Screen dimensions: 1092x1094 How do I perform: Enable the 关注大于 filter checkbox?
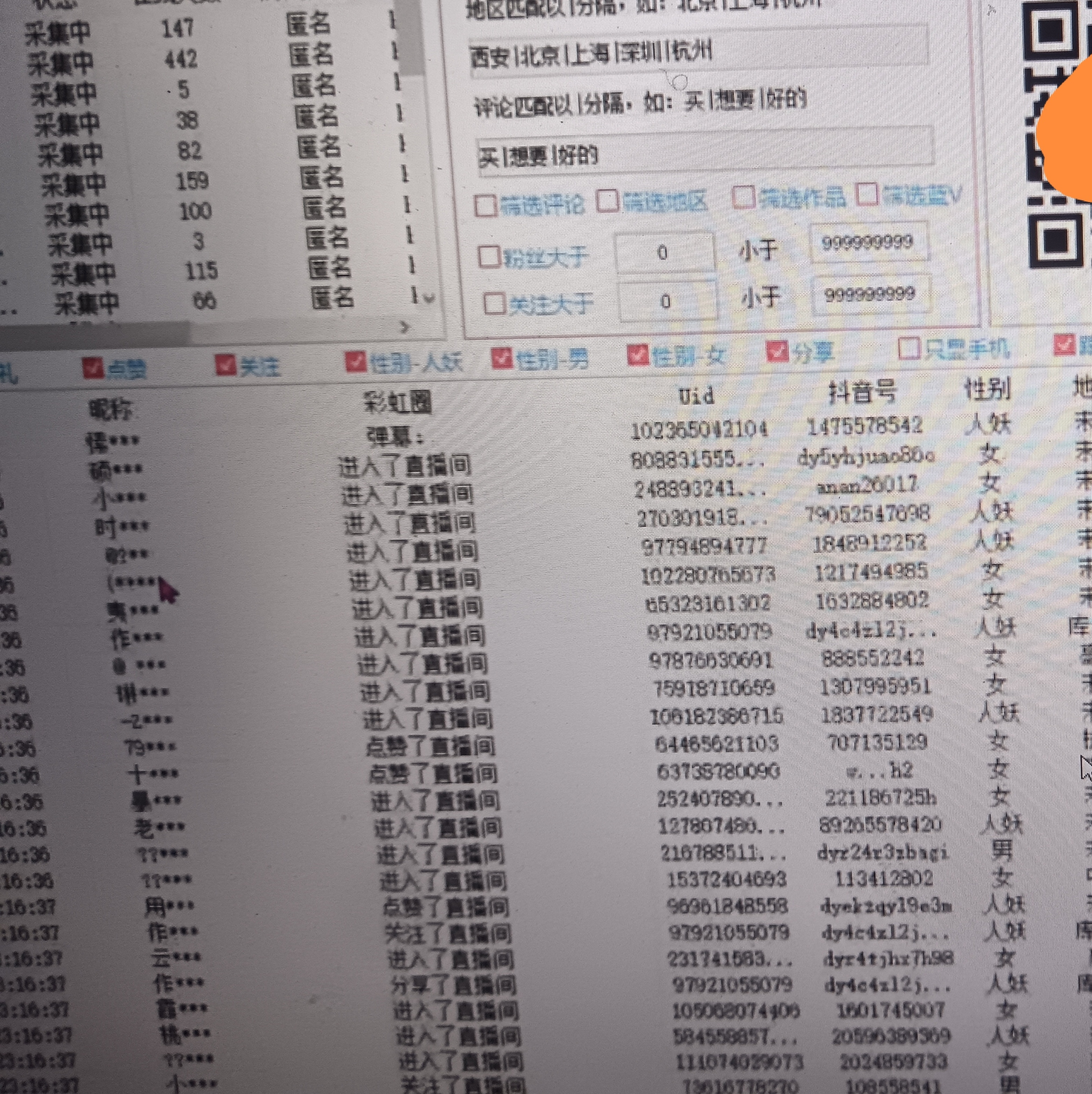(x=494, y=304)
